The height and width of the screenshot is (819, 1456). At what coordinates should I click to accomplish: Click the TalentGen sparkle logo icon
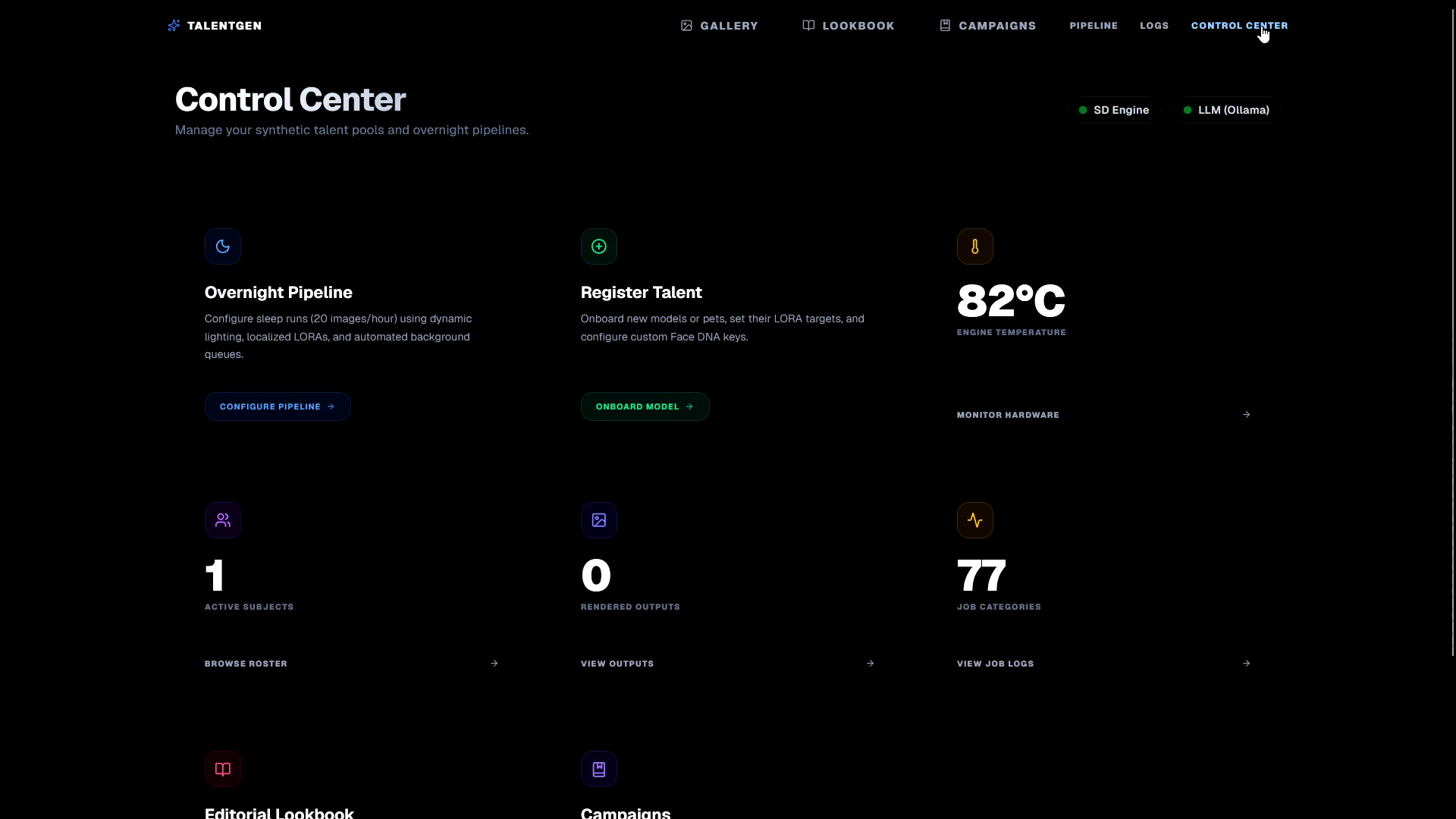(174, 26)
